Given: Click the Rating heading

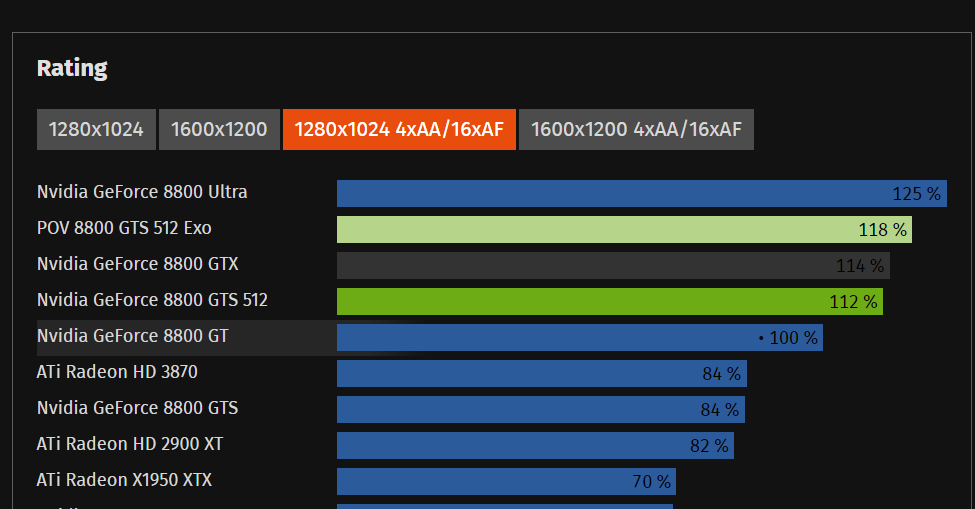Looking at the screenshot, I should click(x=72, y=68).
